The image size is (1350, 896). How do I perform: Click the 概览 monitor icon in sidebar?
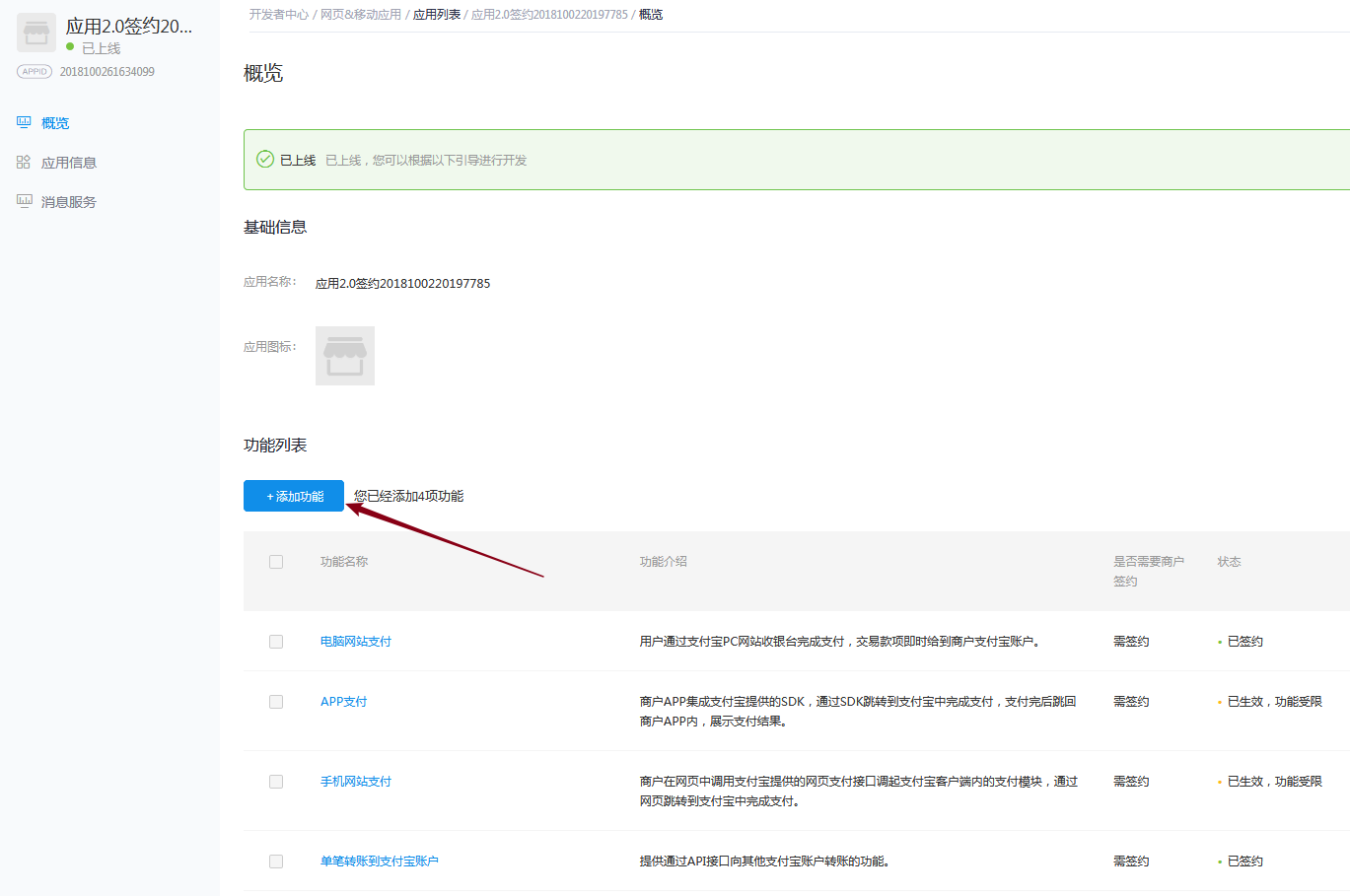click(x=24, y=122)
